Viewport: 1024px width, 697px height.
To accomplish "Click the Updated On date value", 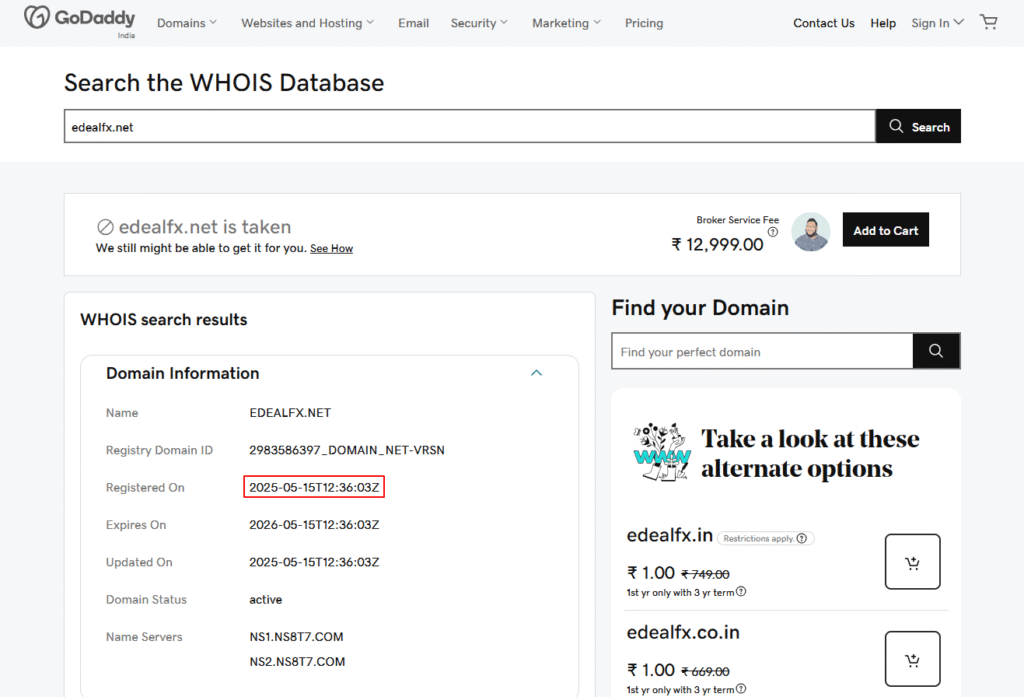I will click(314, 562).
